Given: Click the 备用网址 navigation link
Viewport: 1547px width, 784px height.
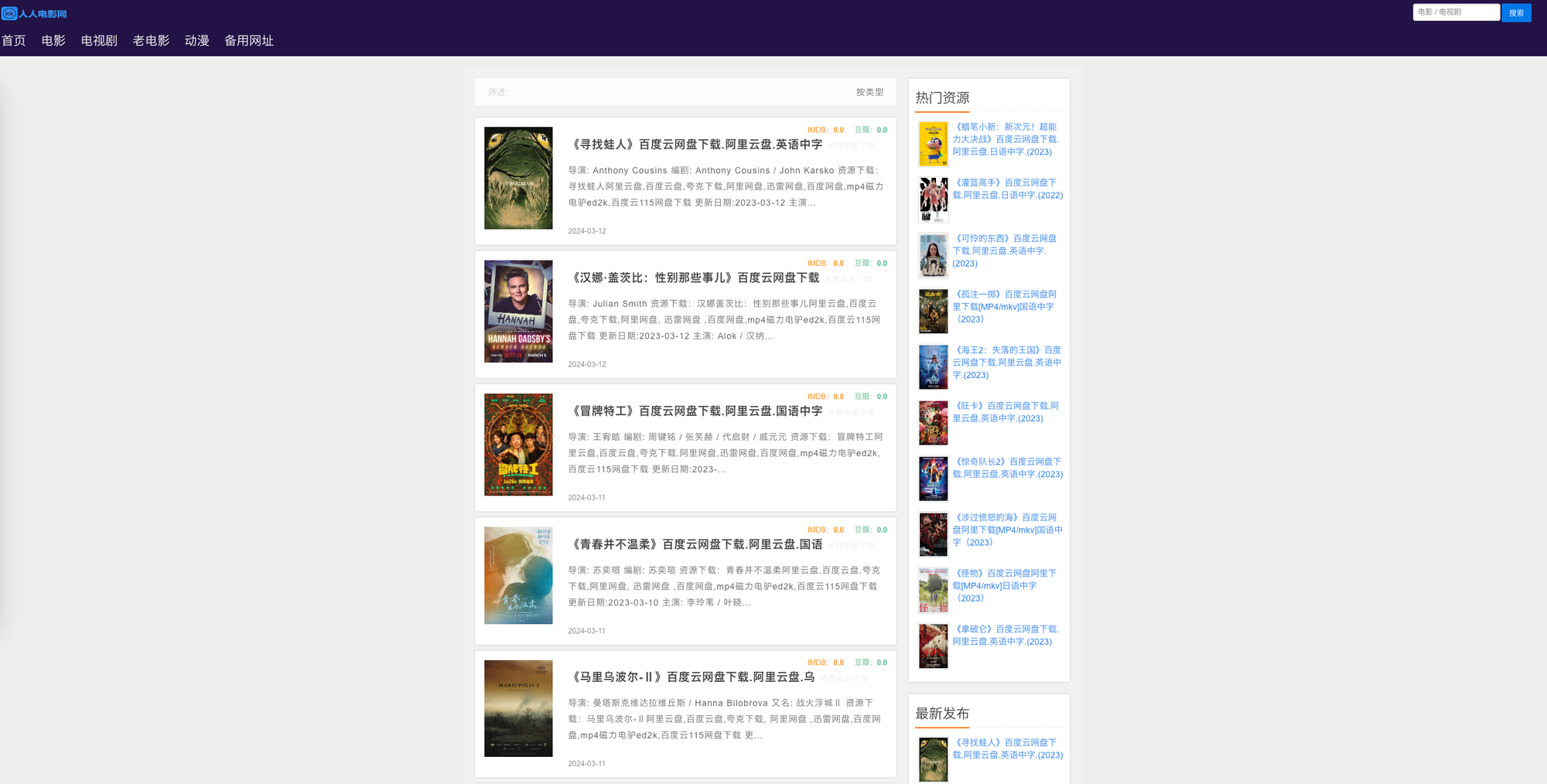Looking at the screenshot, I should tap(248, 40).
